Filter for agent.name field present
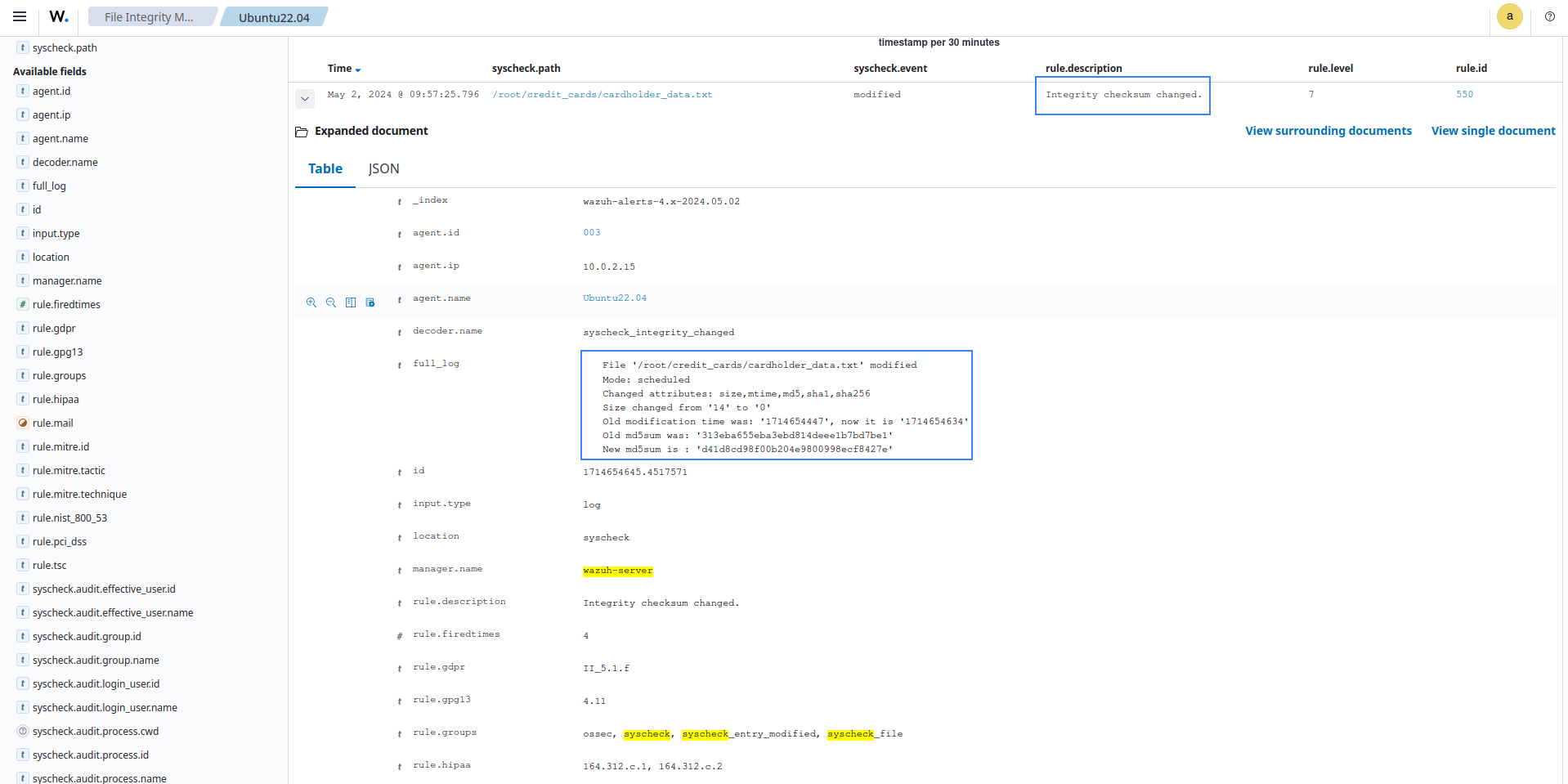The height and width of the screenshot is (784, 1568). coord(370,302)
